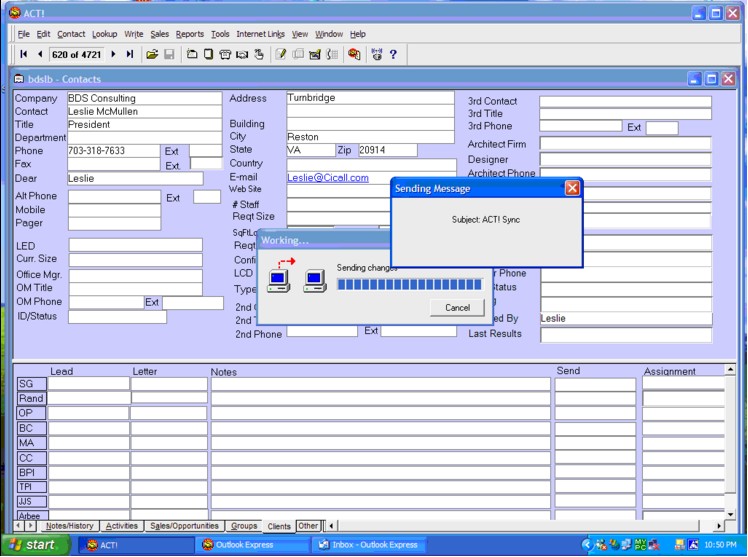Click the tray icon next to the clock
748x557 pixels.
point(693,544)
